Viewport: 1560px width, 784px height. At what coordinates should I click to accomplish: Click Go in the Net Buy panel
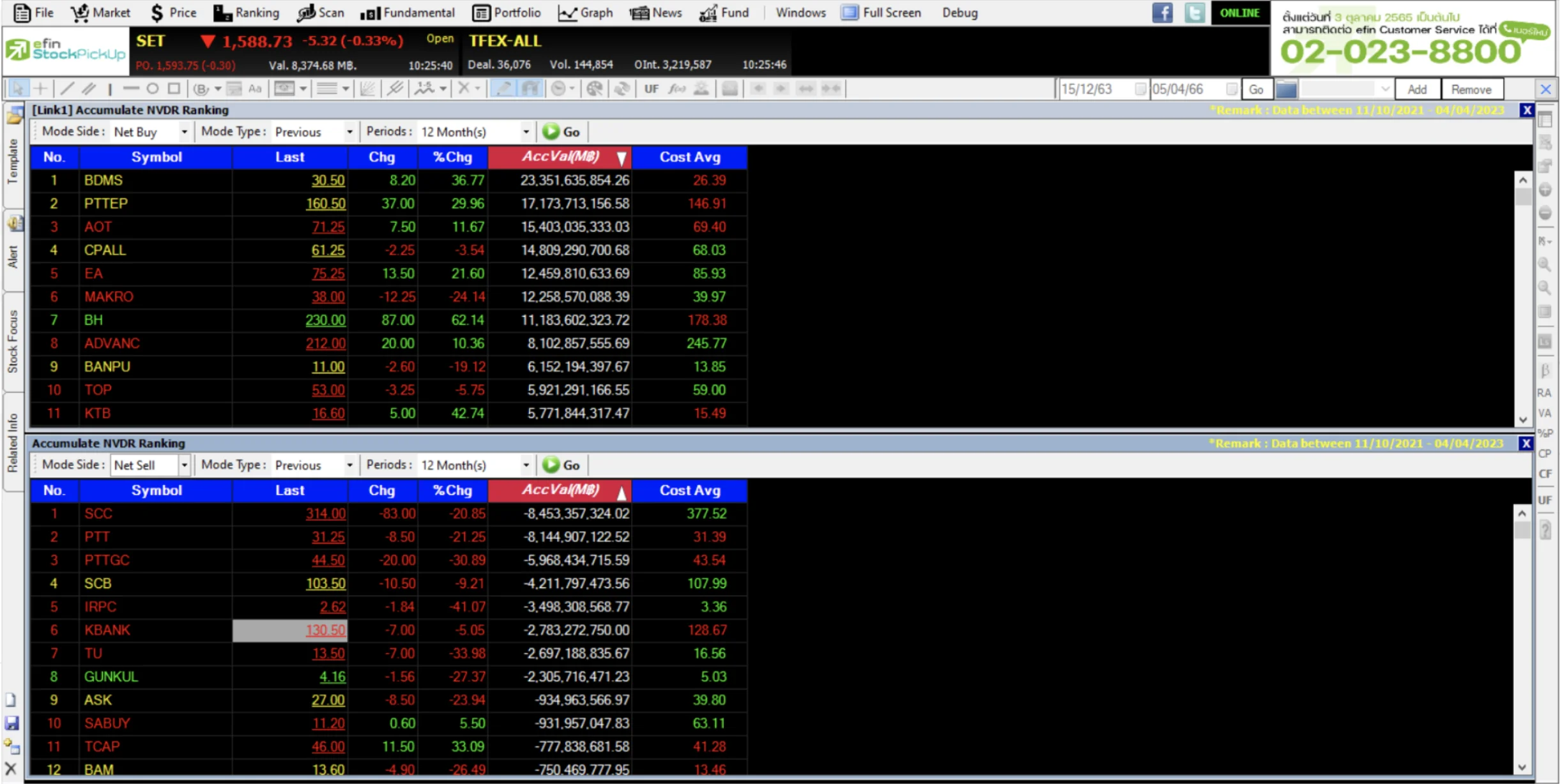tap(561, 132)
